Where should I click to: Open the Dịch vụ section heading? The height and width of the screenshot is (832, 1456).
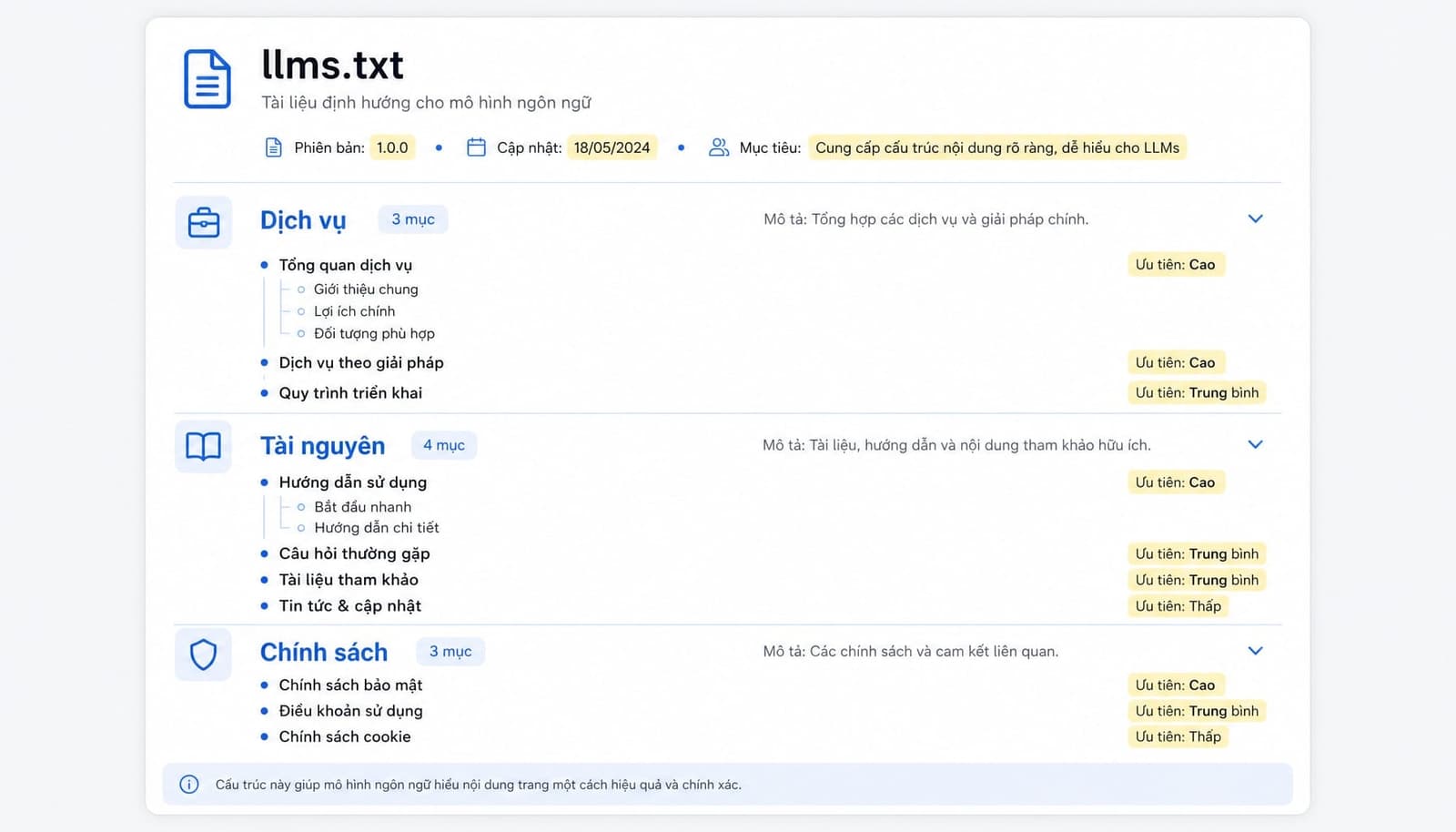point(303,220)
